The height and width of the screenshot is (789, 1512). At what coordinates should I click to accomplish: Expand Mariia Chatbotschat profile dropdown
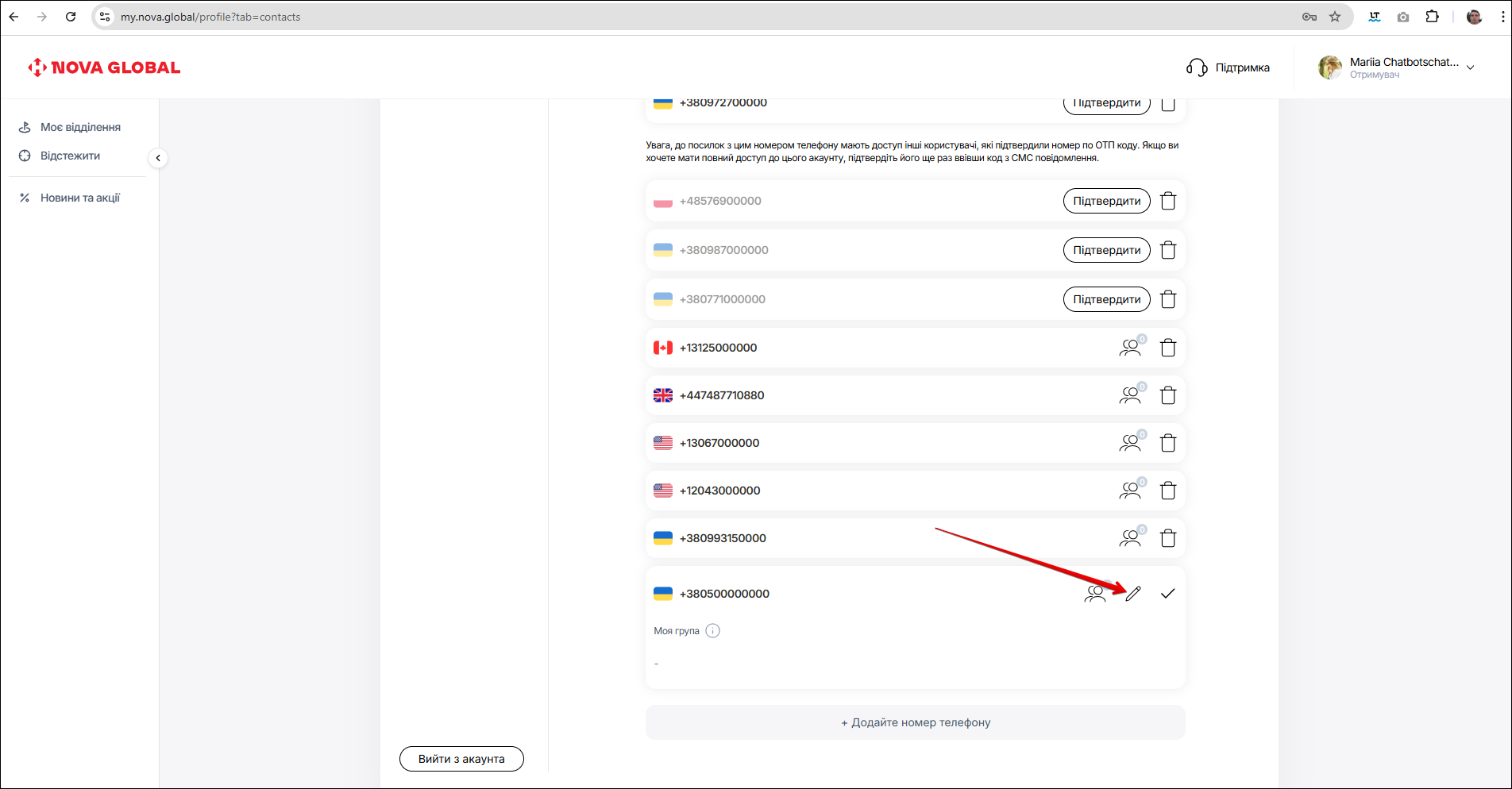click(x=1470, y=67)
